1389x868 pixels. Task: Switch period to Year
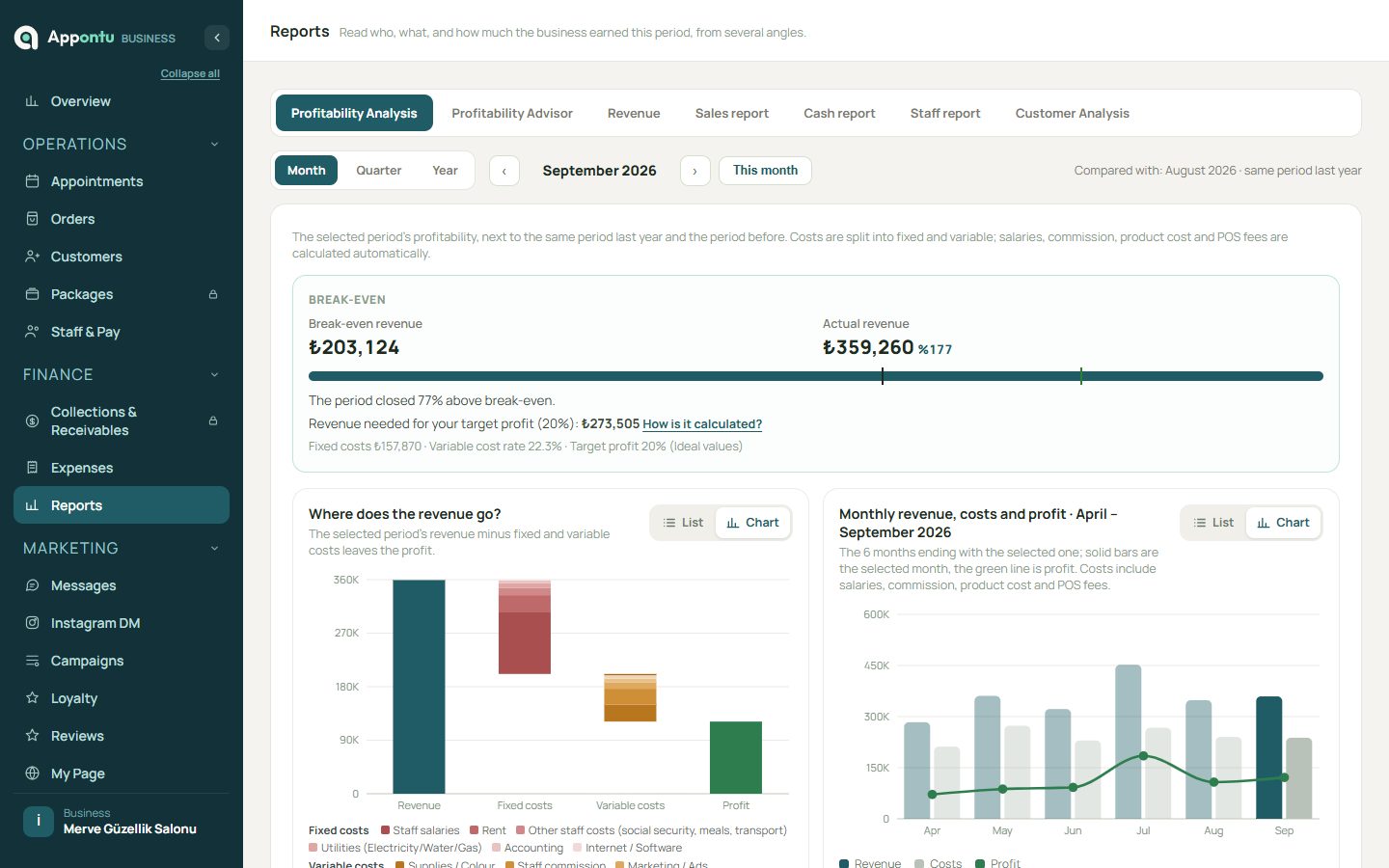click(x=445, y=171)
